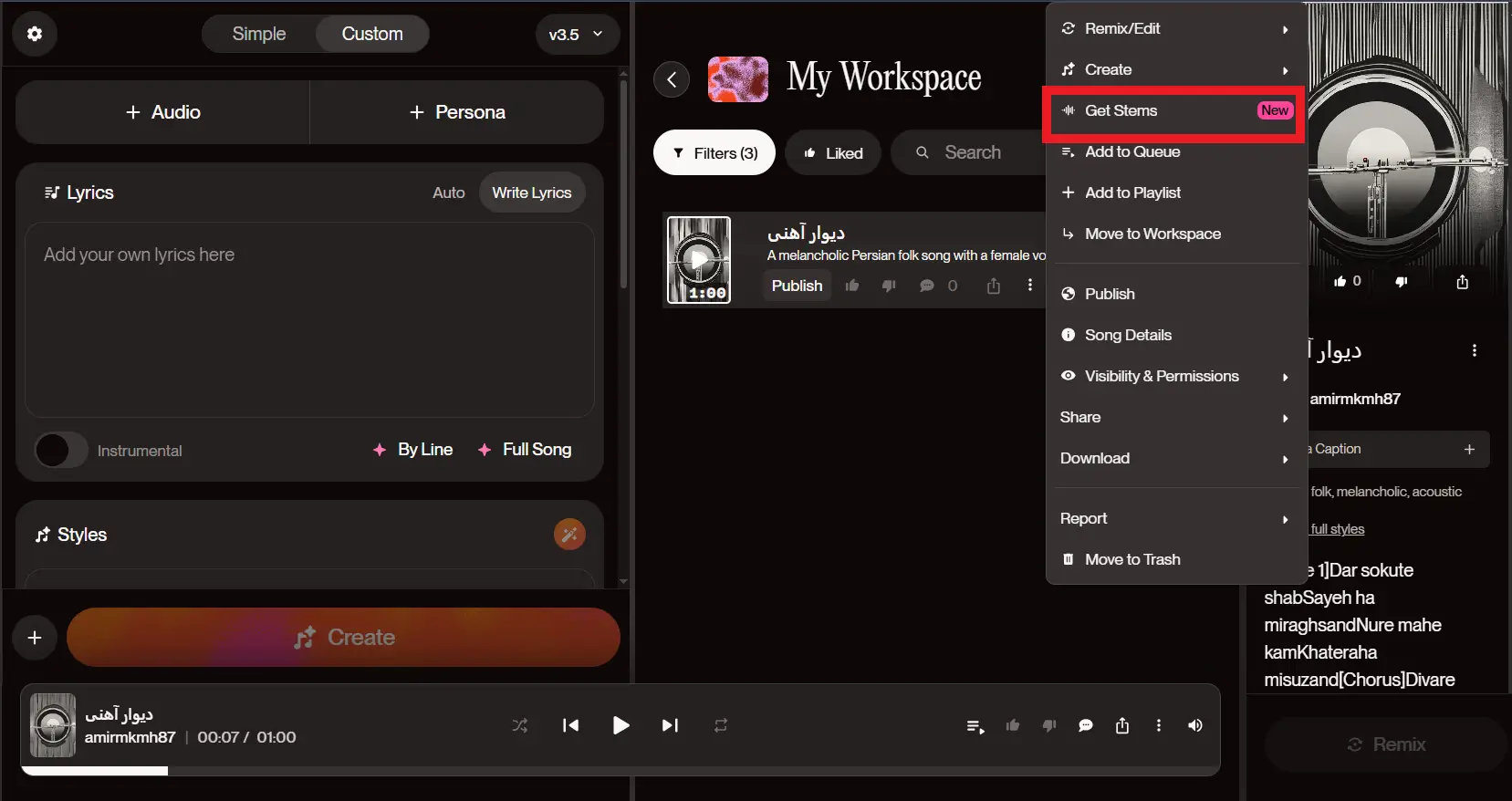Click the shuffle icon in player bar

[x=519, y=725]
